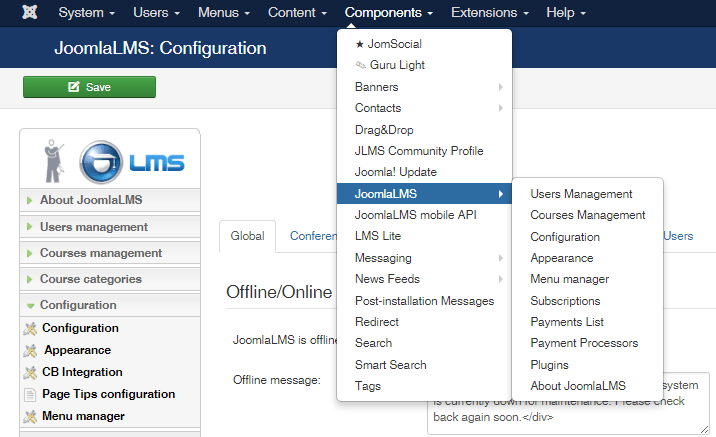The image size is (716, 437).
Task: Click the tools icon beside Menu manager sidebar item
Action: (x=30, y=416)
